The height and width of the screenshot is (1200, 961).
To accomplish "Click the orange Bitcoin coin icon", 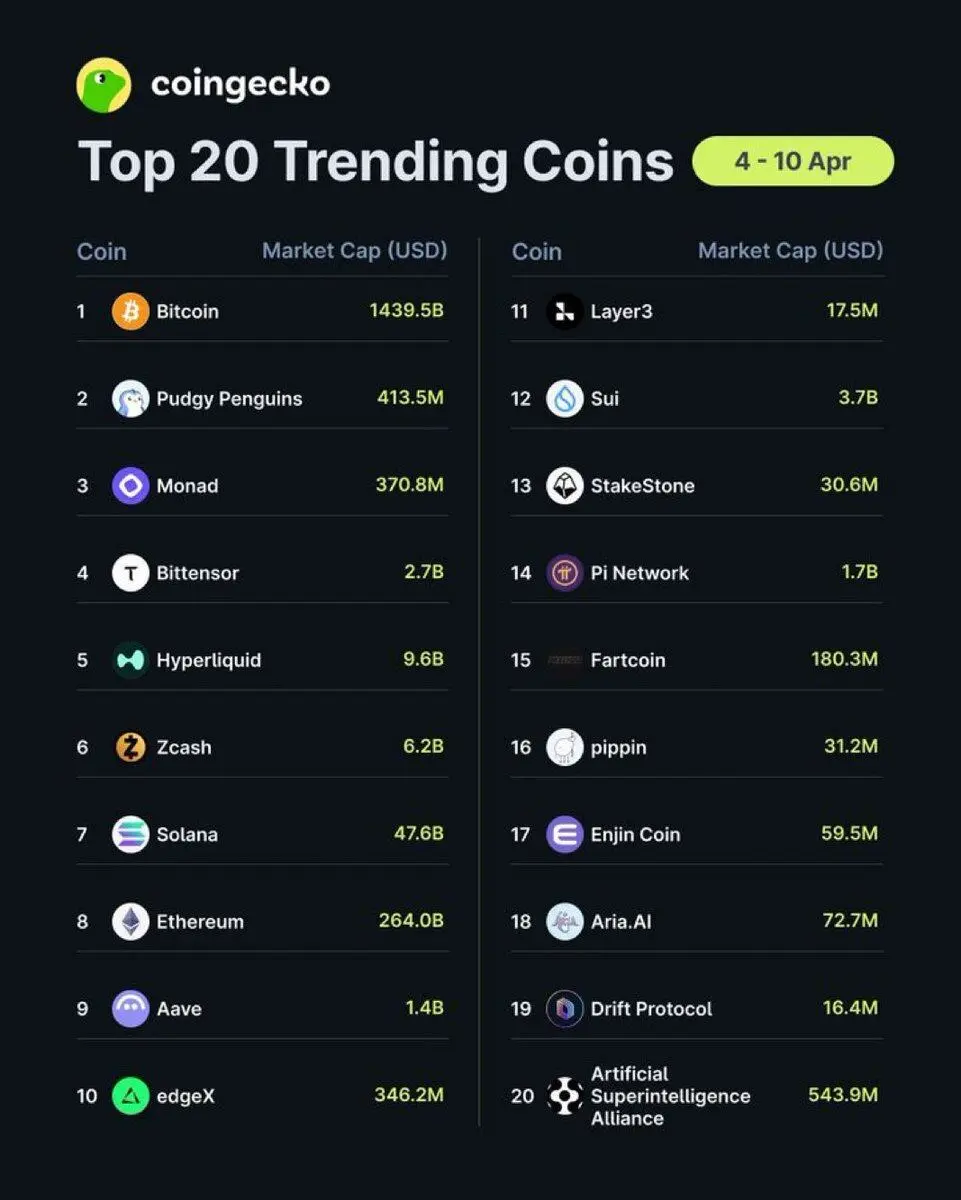I will [130, 311].
